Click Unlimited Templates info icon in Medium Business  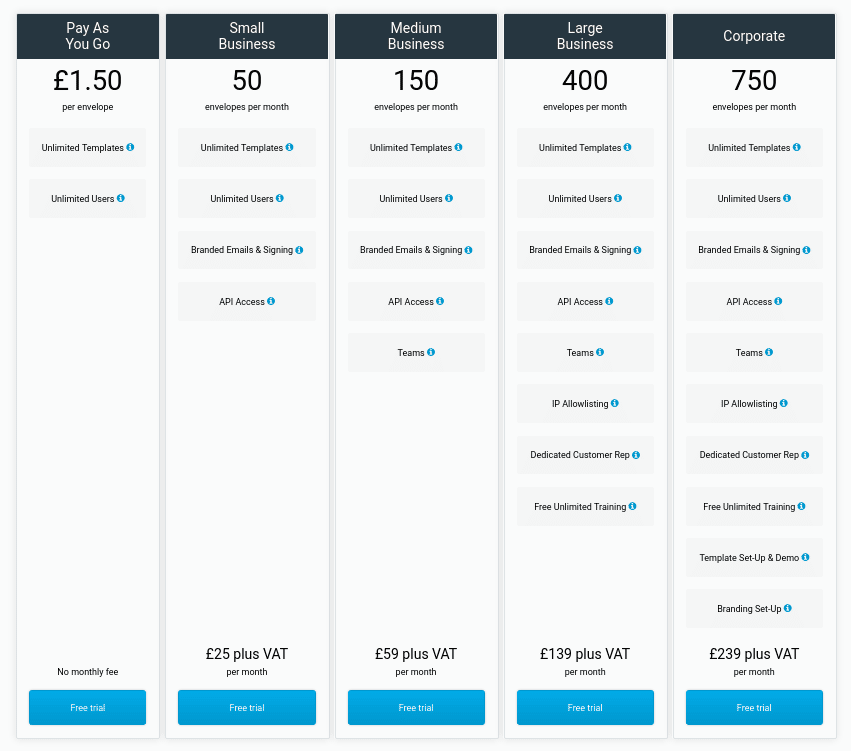pyautogui.click(x=459, y=147)
